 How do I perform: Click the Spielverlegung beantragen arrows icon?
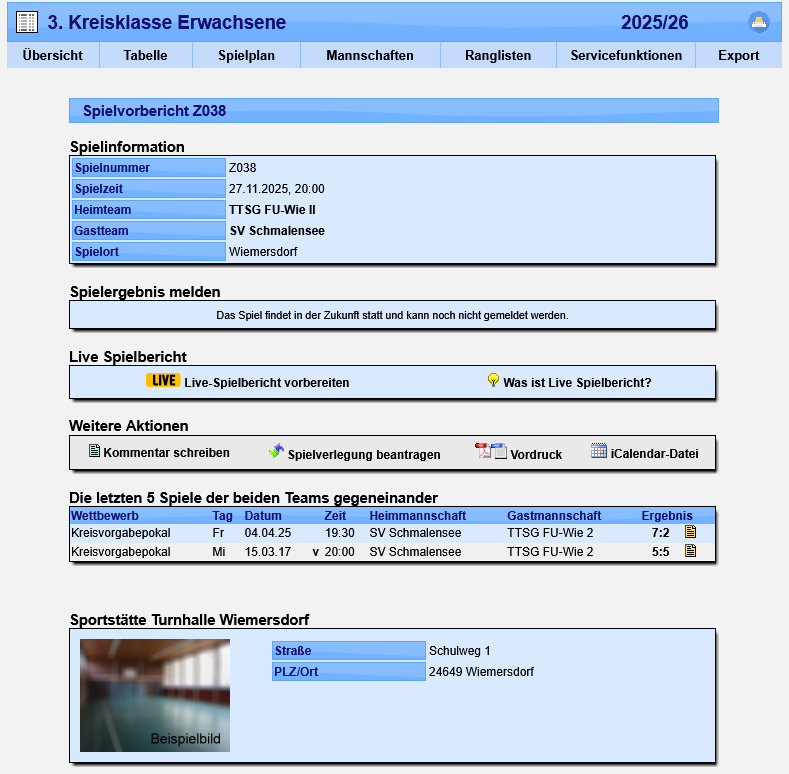pyautogui.click(x=276, y=452)
